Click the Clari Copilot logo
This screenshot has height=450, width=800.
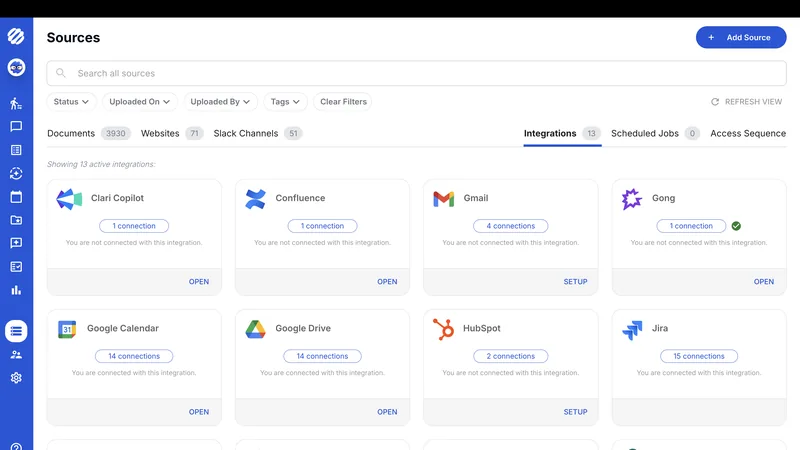[69, 199]
